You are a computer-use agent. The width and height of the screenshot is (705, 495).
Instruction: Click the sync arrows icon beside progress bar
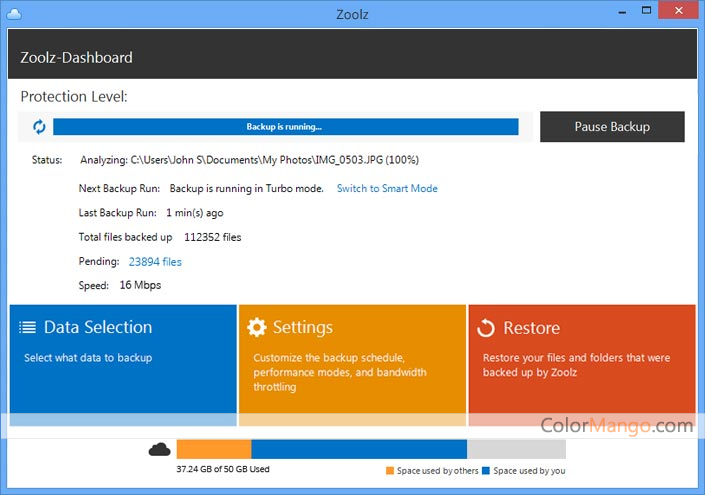pyautogui.click(x=39, y=127)
